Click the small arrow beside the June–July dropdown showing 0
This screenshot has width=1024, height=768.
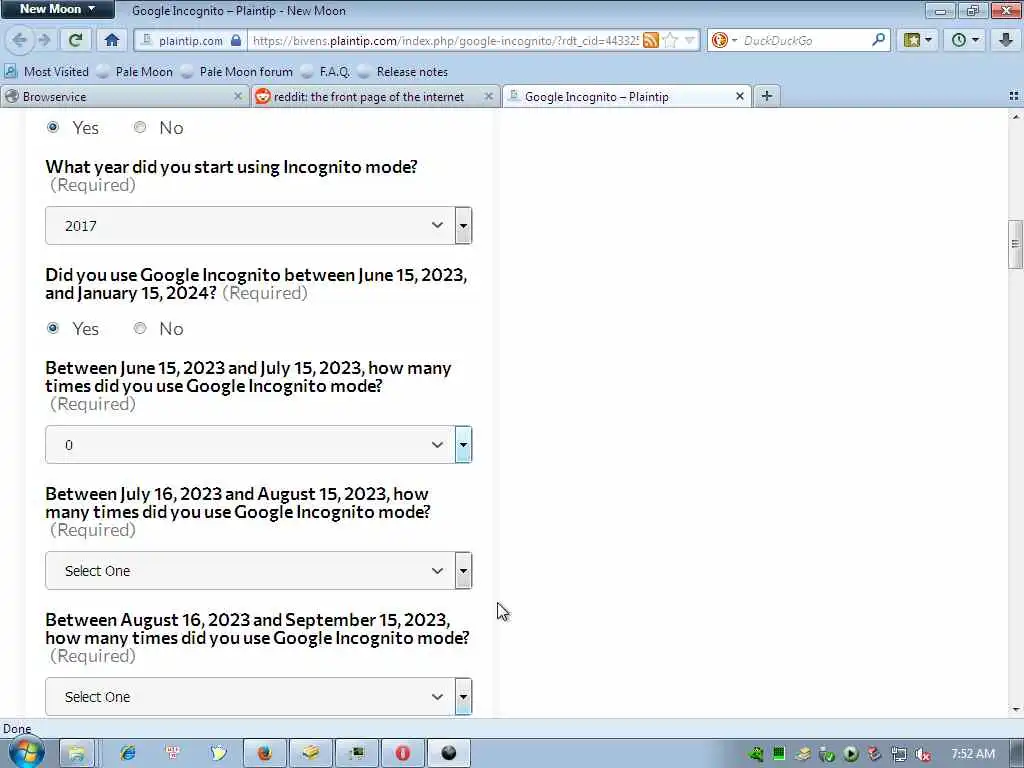point(463,445)
